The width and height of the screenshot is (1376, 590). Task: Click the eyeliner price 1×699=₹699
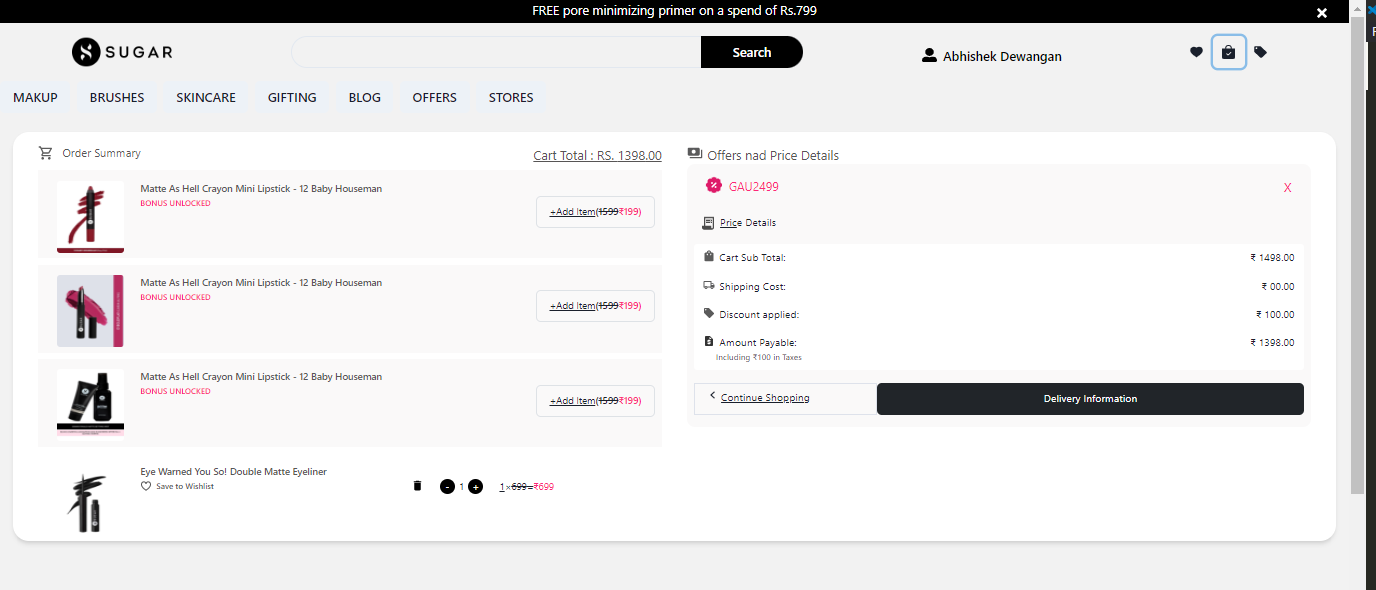coord(527,487)
